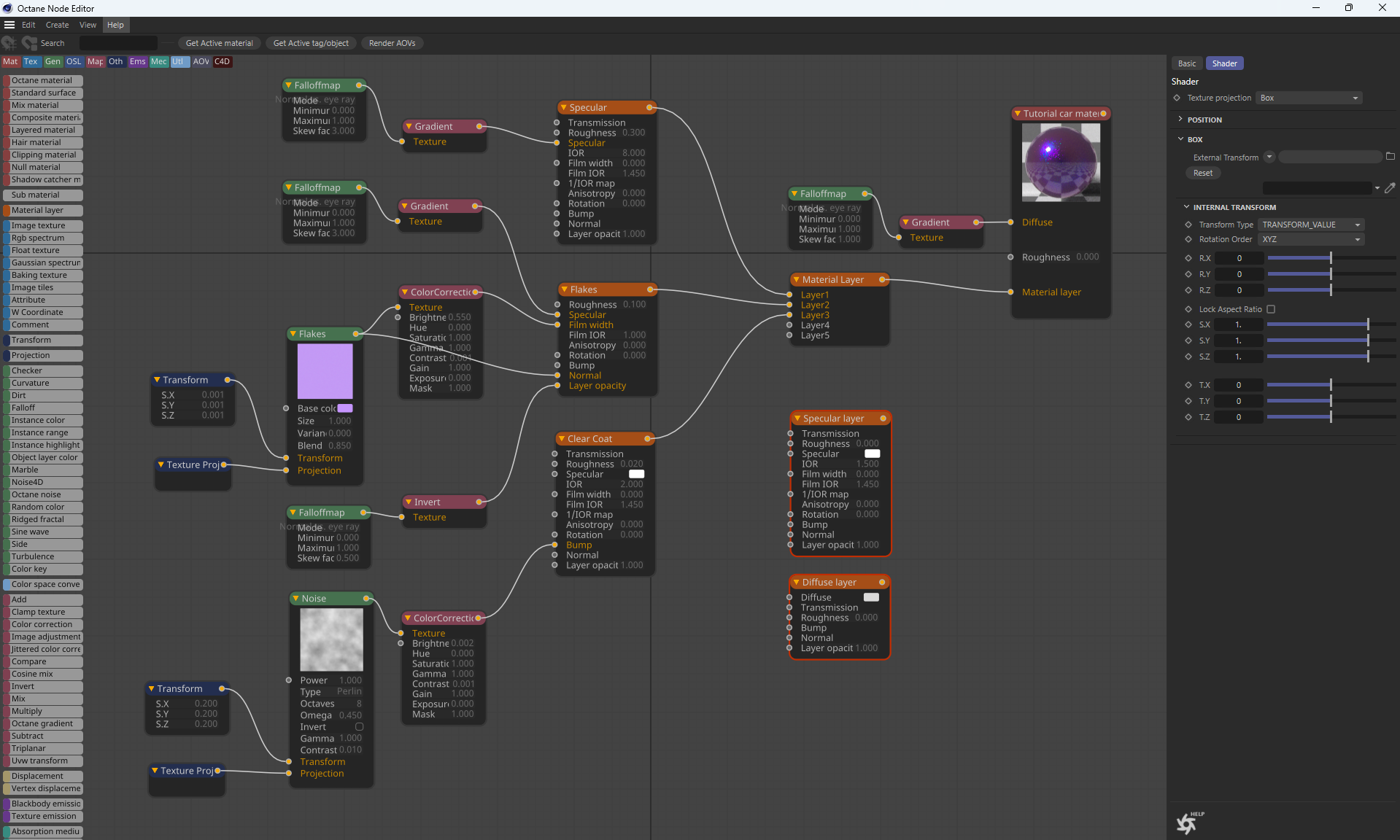Screen dimensions: 1400x840
Task: Click keyframe diamond next to S.Y
Action: [1188, 341]
